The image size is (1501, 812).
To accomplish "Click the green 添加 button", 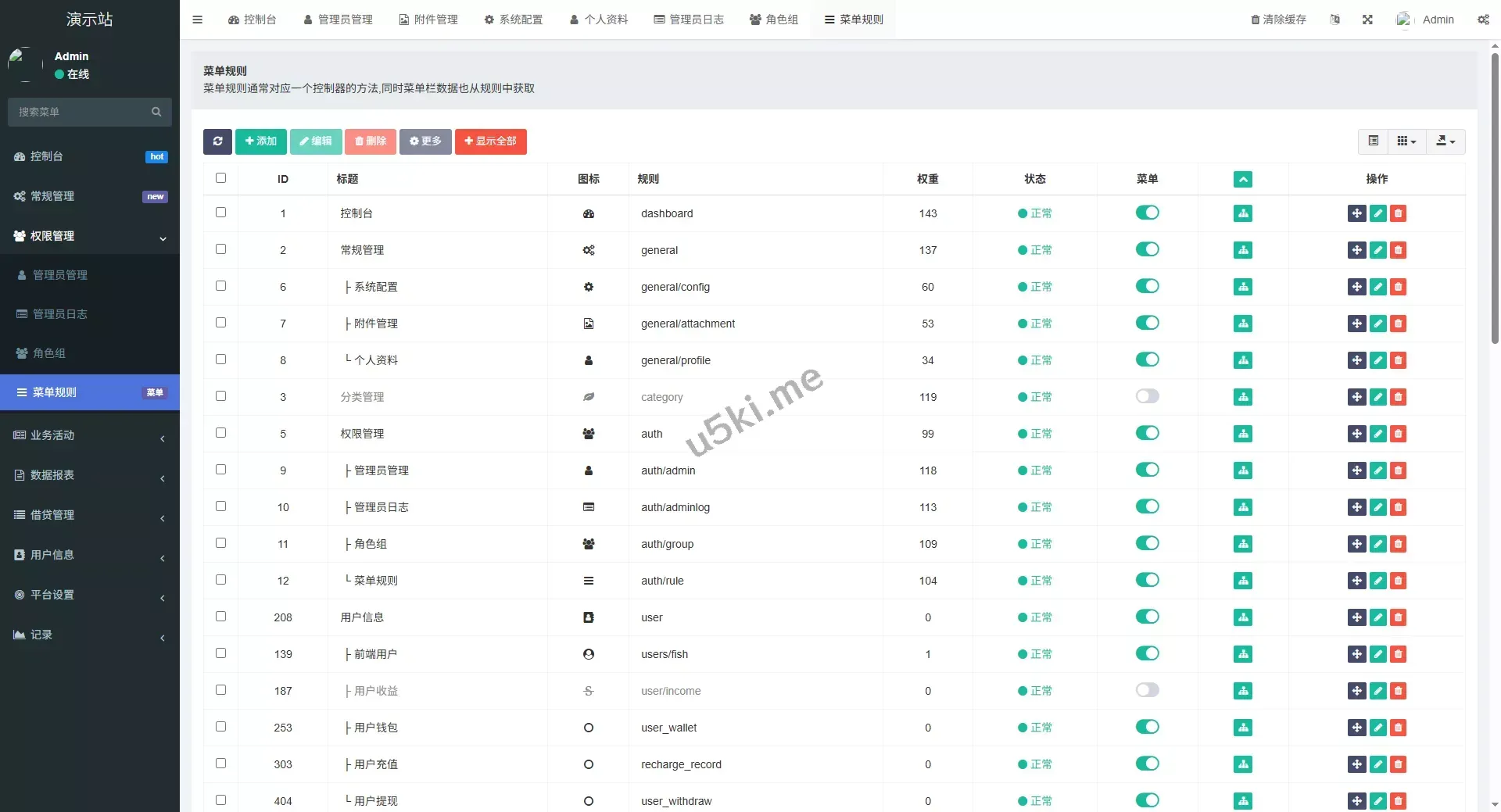I will pos(260,141).
